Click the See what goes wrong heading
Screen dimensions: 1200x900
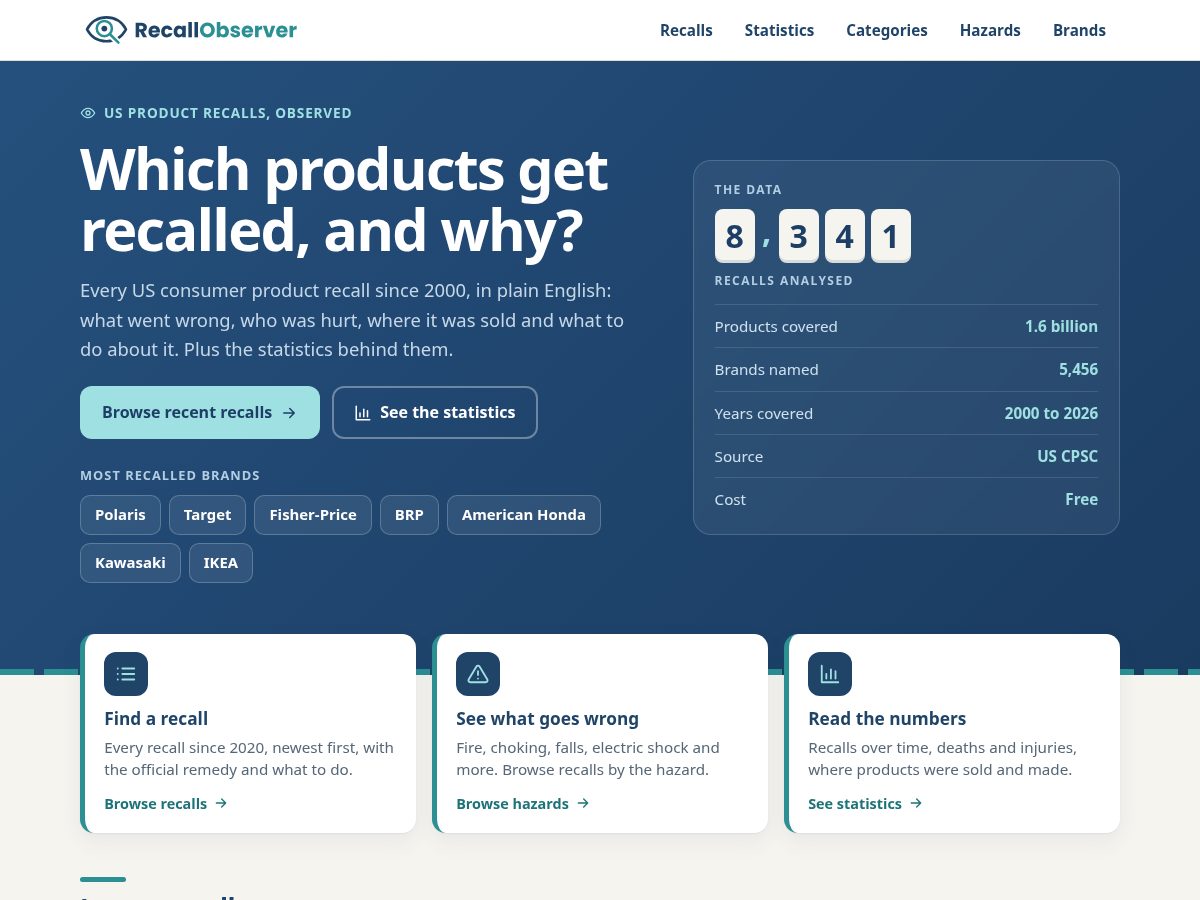547,718
